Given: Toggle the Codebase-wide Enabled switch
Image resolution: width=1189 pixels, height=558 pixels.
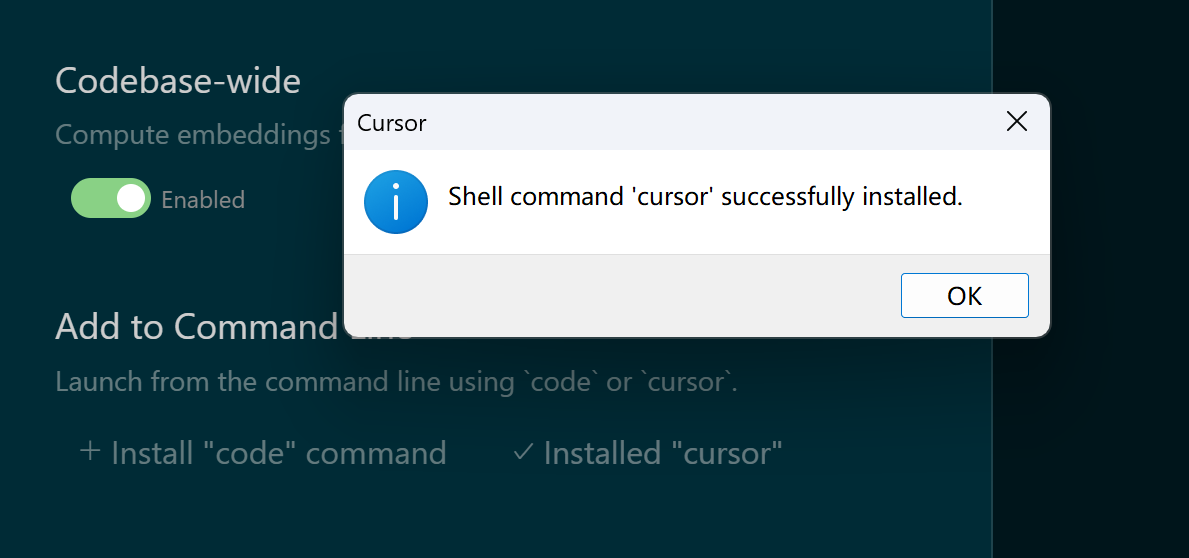Looking at the screenshot, I should [x=111, y=199].
